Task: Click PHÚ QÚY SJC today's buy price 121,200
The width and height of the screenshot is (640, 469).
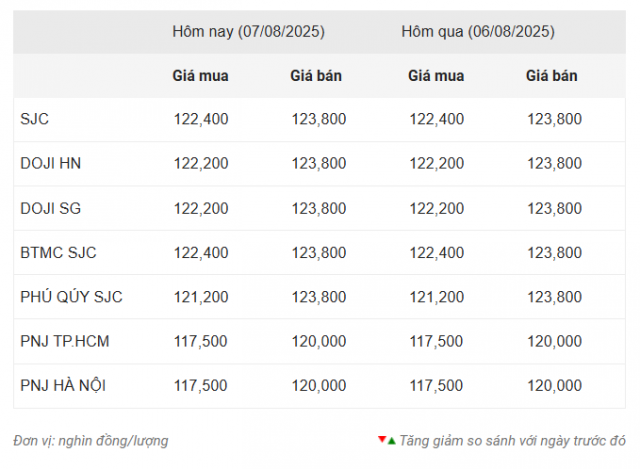Action: [x=201, y=297]
